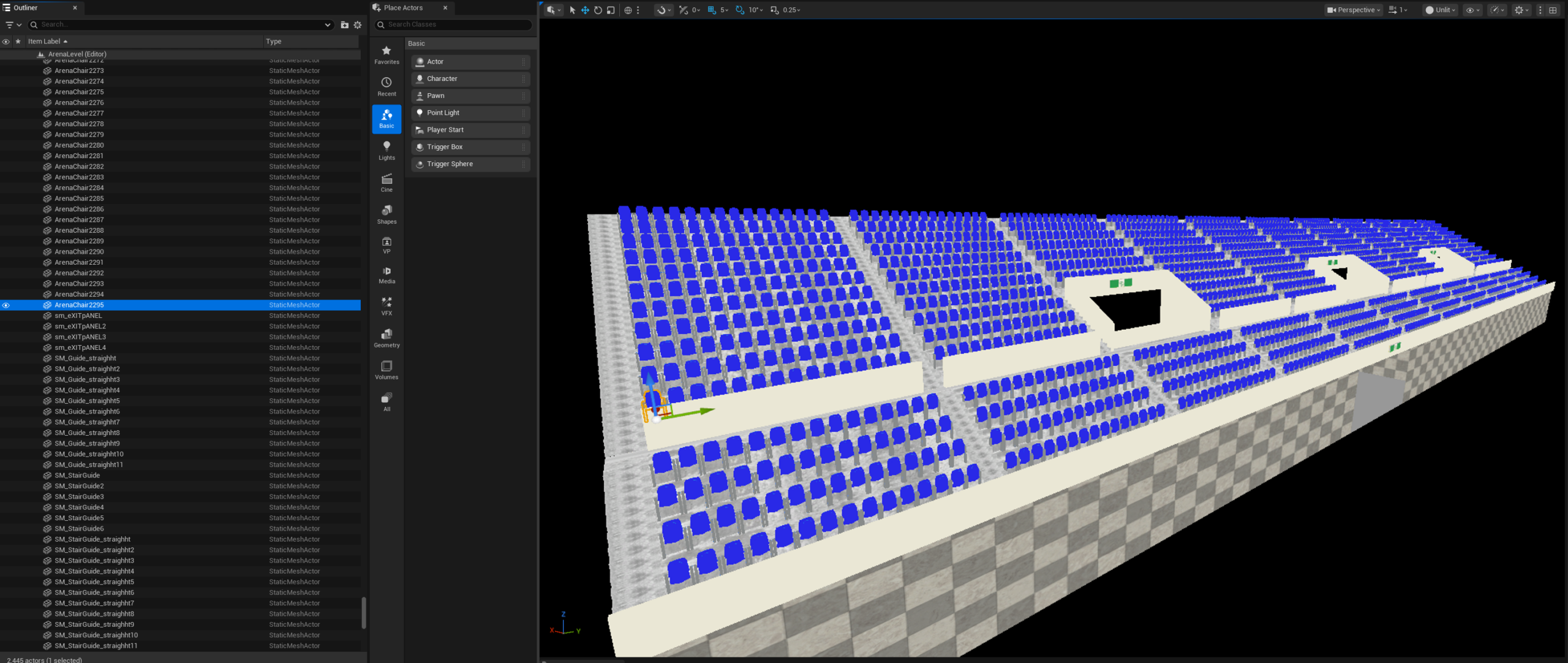This screenshot has height=663, width=1568.
Task: Open the Volumes category icon
Action: (386, 369)
